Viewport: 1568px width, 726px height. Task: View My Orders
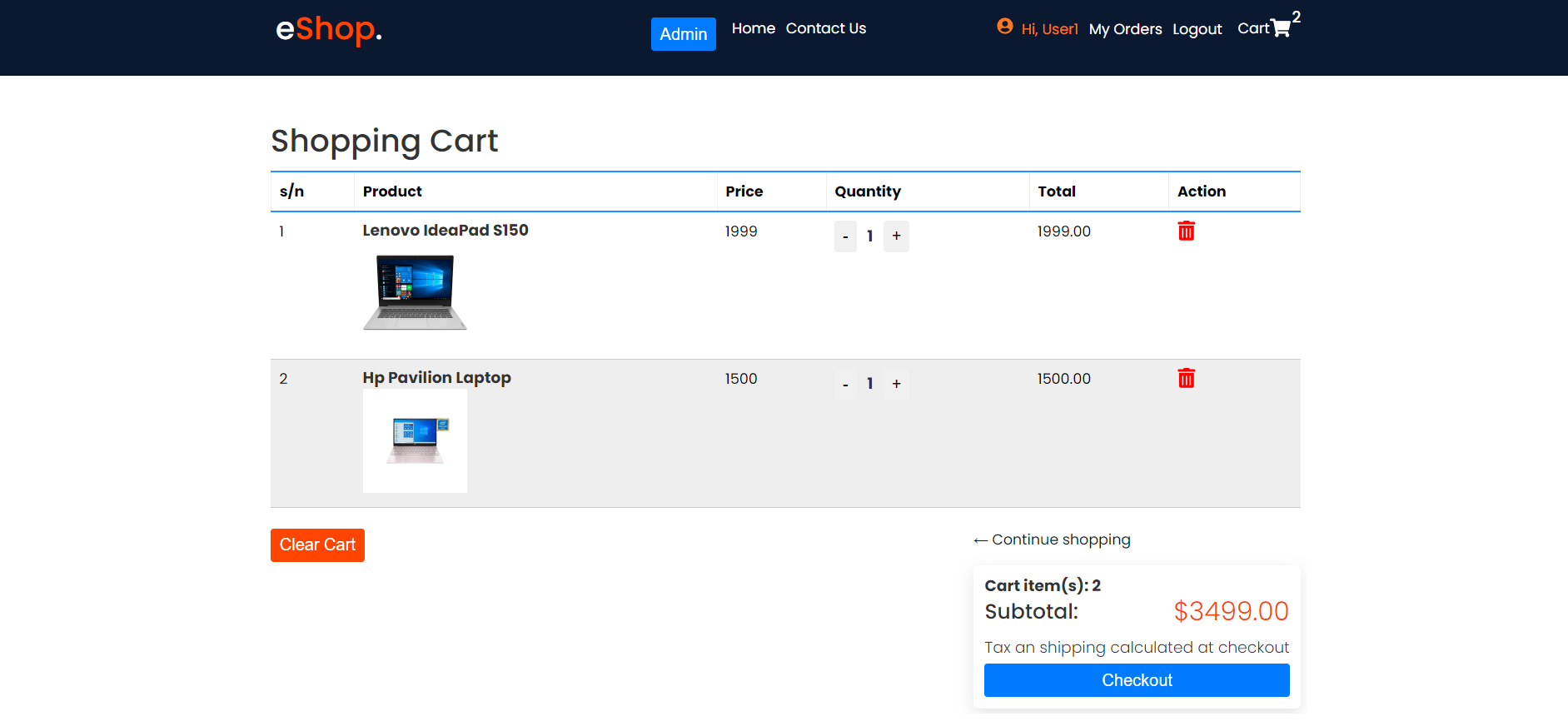tap(1125, 29)
